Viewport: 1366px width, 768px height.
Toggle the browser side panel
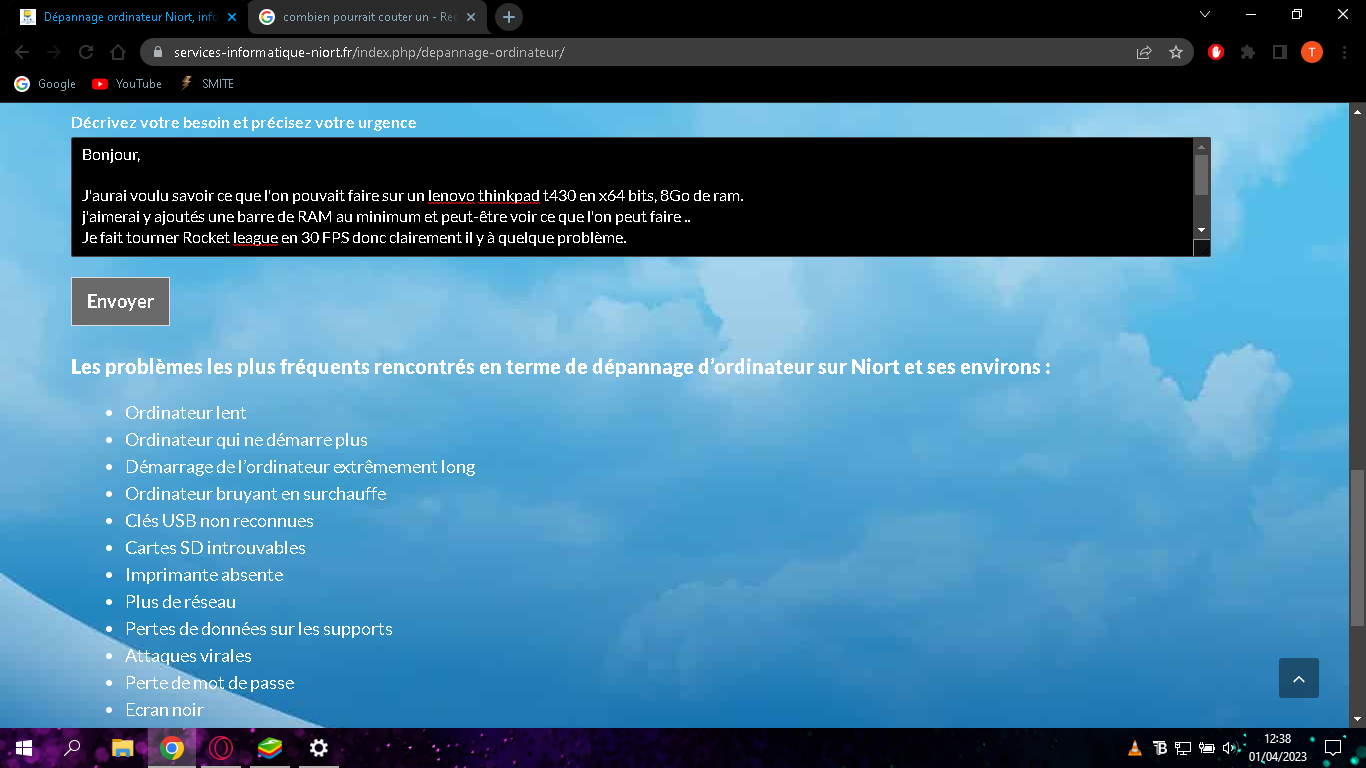pos(1279,52)
